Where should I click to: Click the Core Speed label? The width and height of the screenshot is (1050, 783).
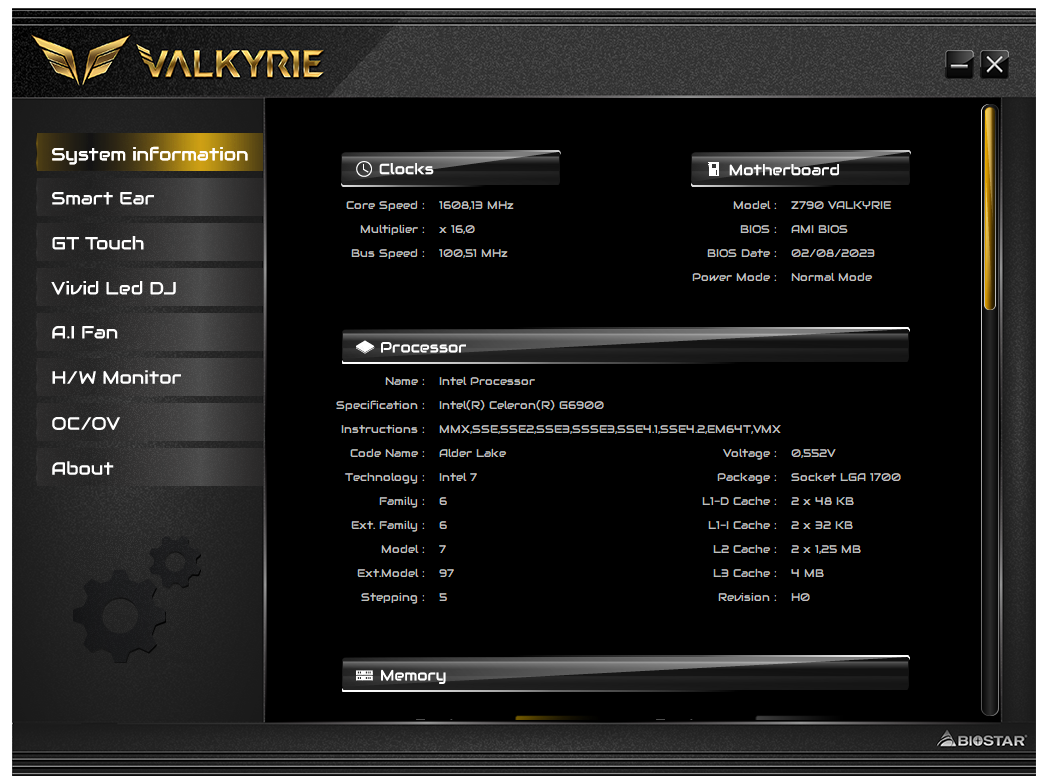point(385,205)
